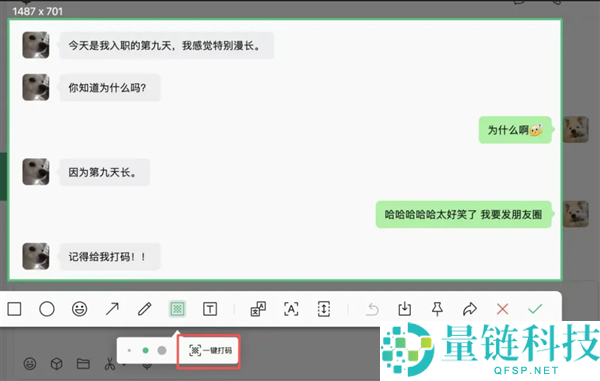Viewport: 600px width, 381px height.
Task: Click the green bubble '为什么啊'
Action: point(515,130)
